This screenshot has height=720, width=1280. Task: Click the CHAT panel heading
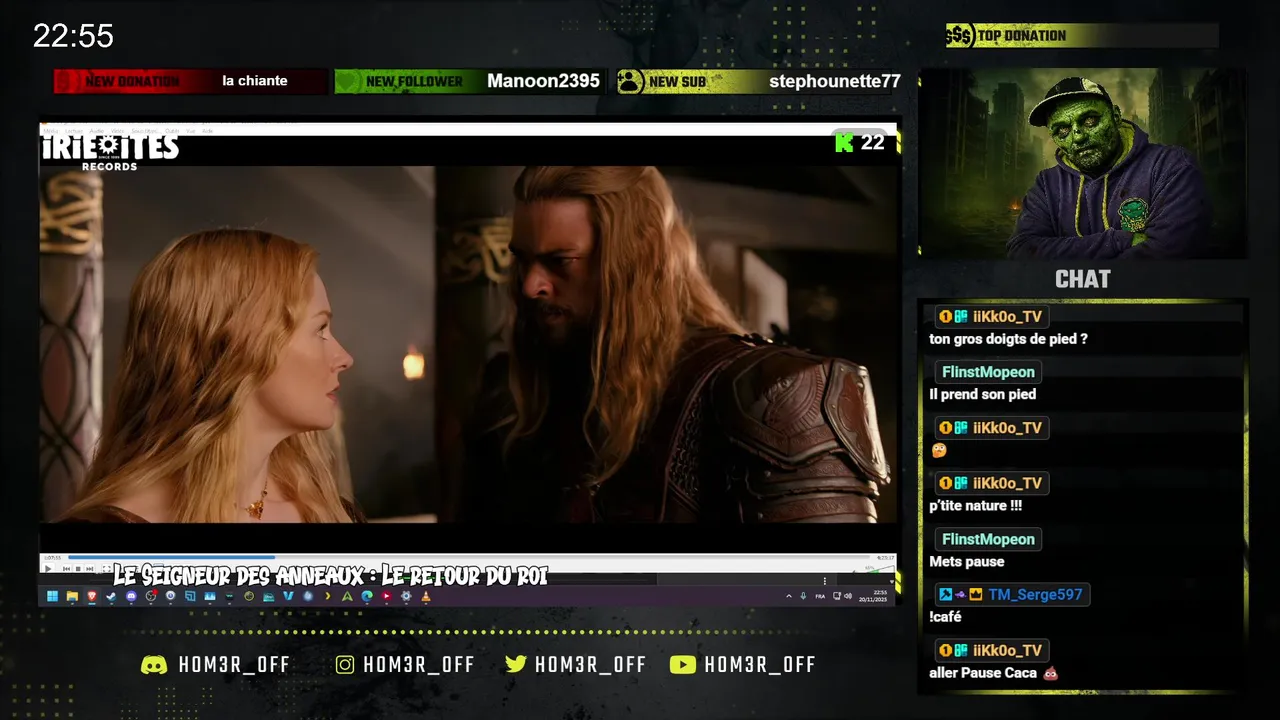1083,279
